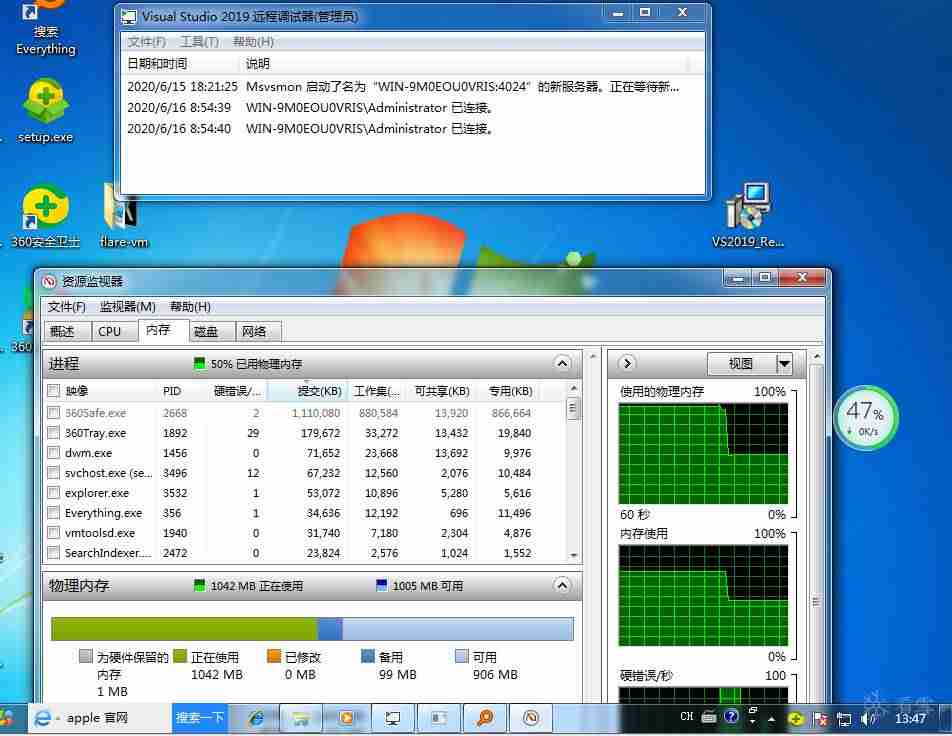The image size is (952, 736).
Task: Open 文件(F) menu in remote debugger window
Action: (146, 42)
